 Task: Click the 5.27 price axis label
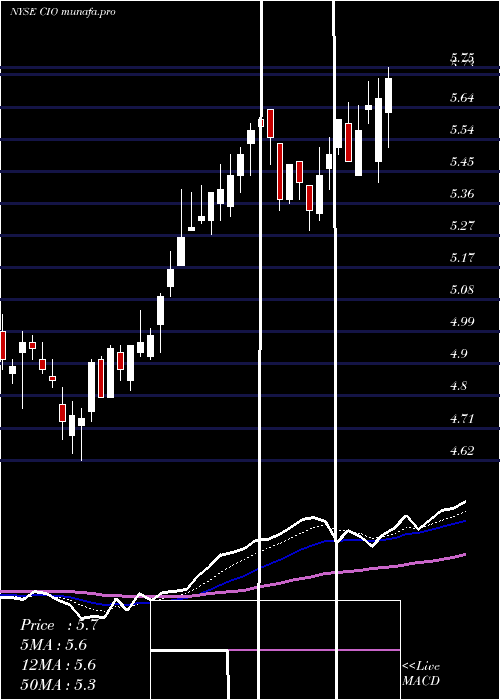(462, 225)
